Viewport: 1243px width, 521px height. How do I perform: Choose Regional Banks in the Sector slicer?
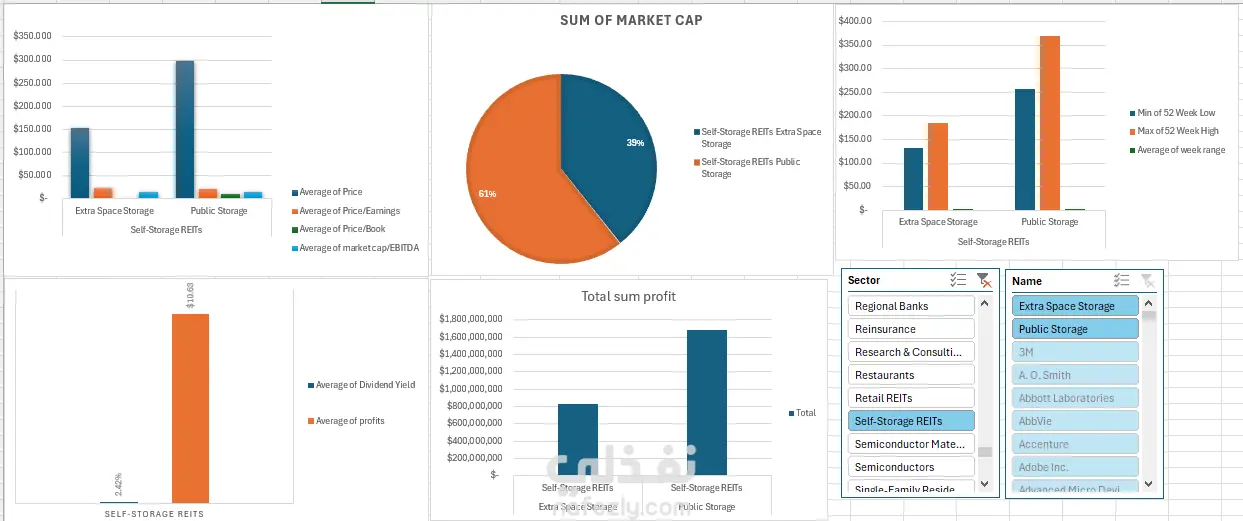tap(910, 306)
